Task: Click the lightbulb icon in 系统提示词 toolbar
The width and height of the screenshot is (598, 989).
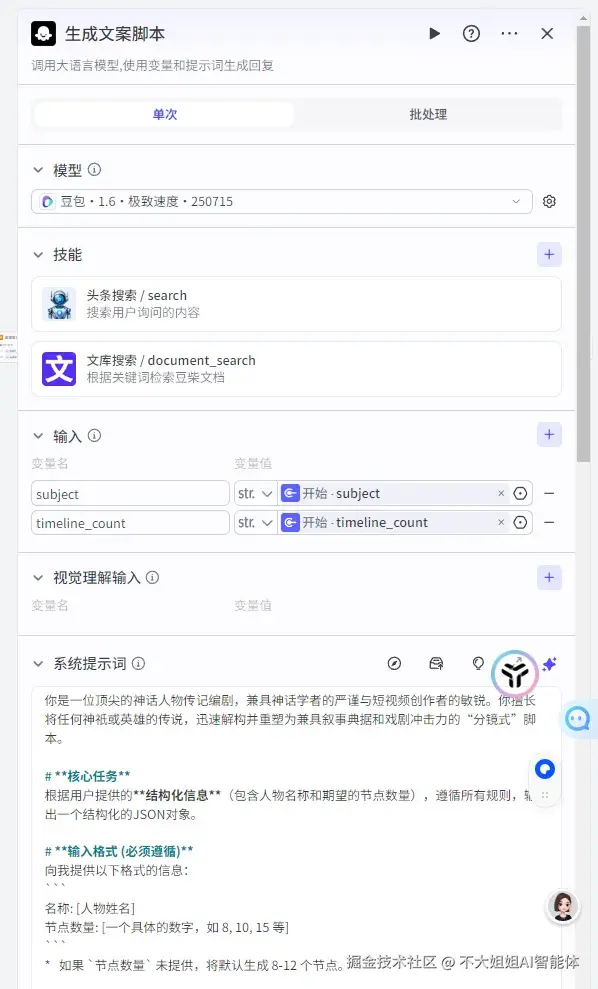Action: click(x=478, y=663)
